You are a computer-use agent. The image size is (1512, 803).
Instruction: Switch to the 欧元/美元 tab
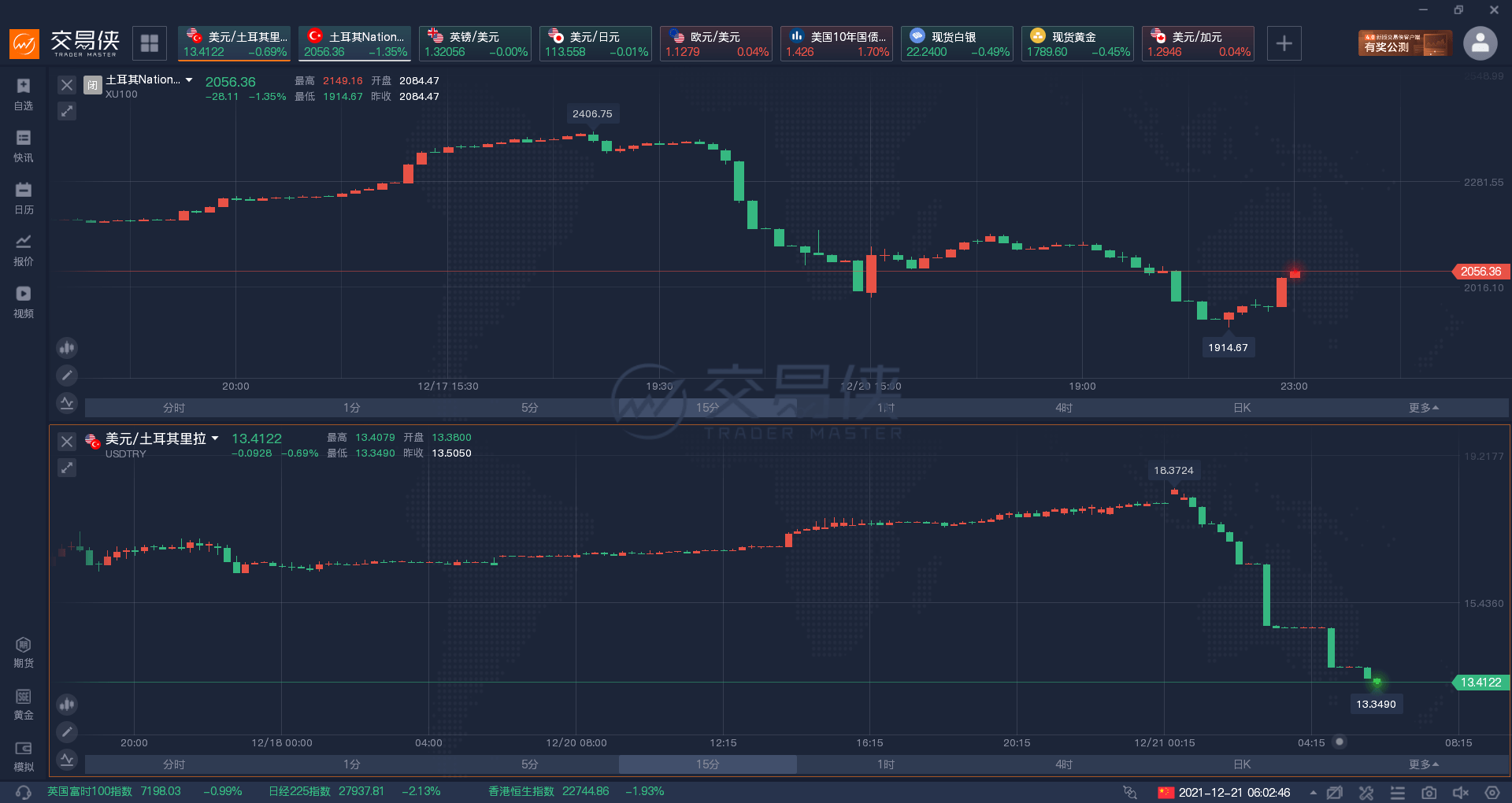(716, 43)
